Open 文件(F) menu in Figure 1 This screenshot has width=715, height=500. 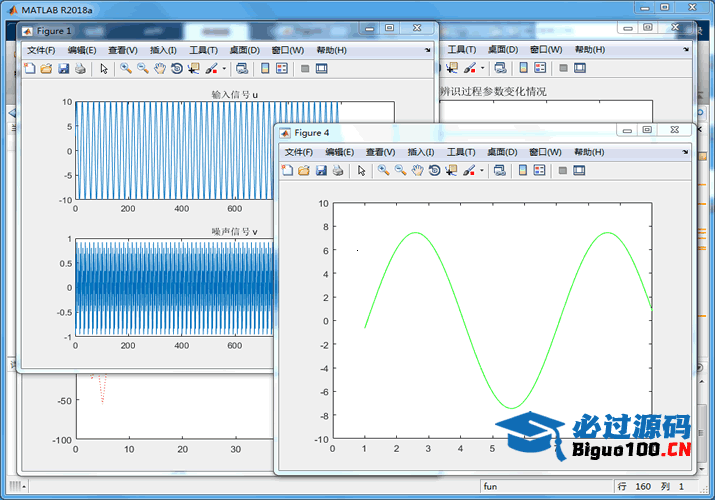tap(41, 50)
